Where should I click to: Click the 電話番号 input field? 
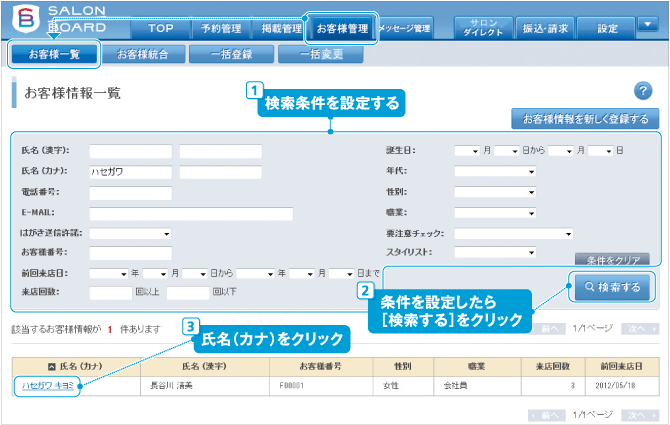point(130,192)
